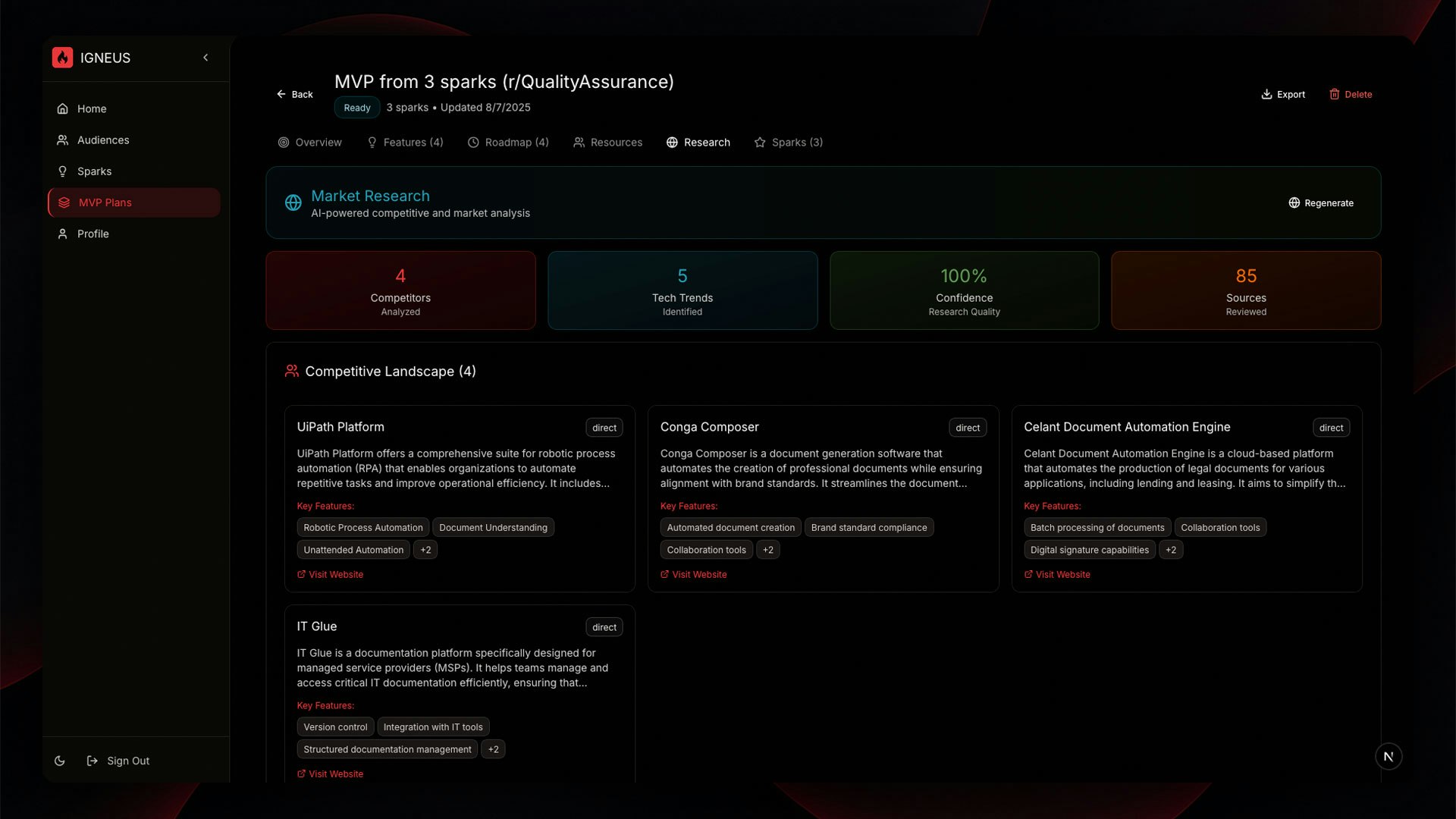Click the direct badge on Celant card
This screenshot has width=1456, height=819.
coord(1331,428)
